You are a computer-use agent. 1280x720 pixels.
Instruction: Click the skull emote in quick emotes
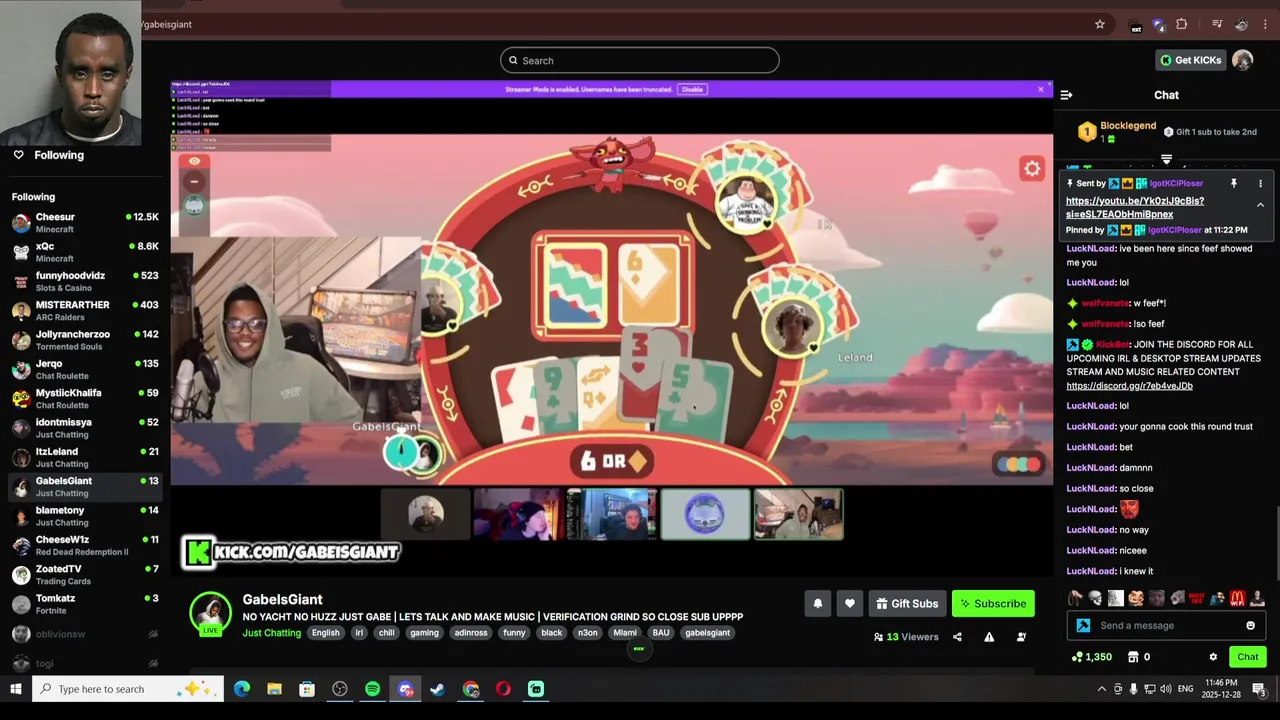pyautogui.click(x=1095, y=599)
